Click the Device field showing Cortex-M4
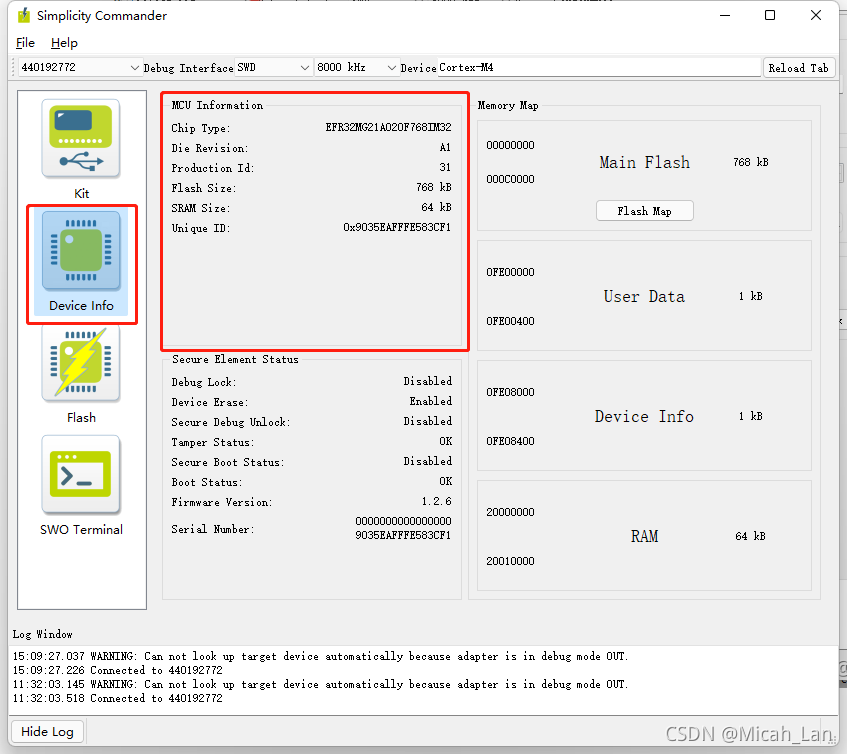This screenshot has height=754, width=847. pyautogui.click(x=599, y=68)
